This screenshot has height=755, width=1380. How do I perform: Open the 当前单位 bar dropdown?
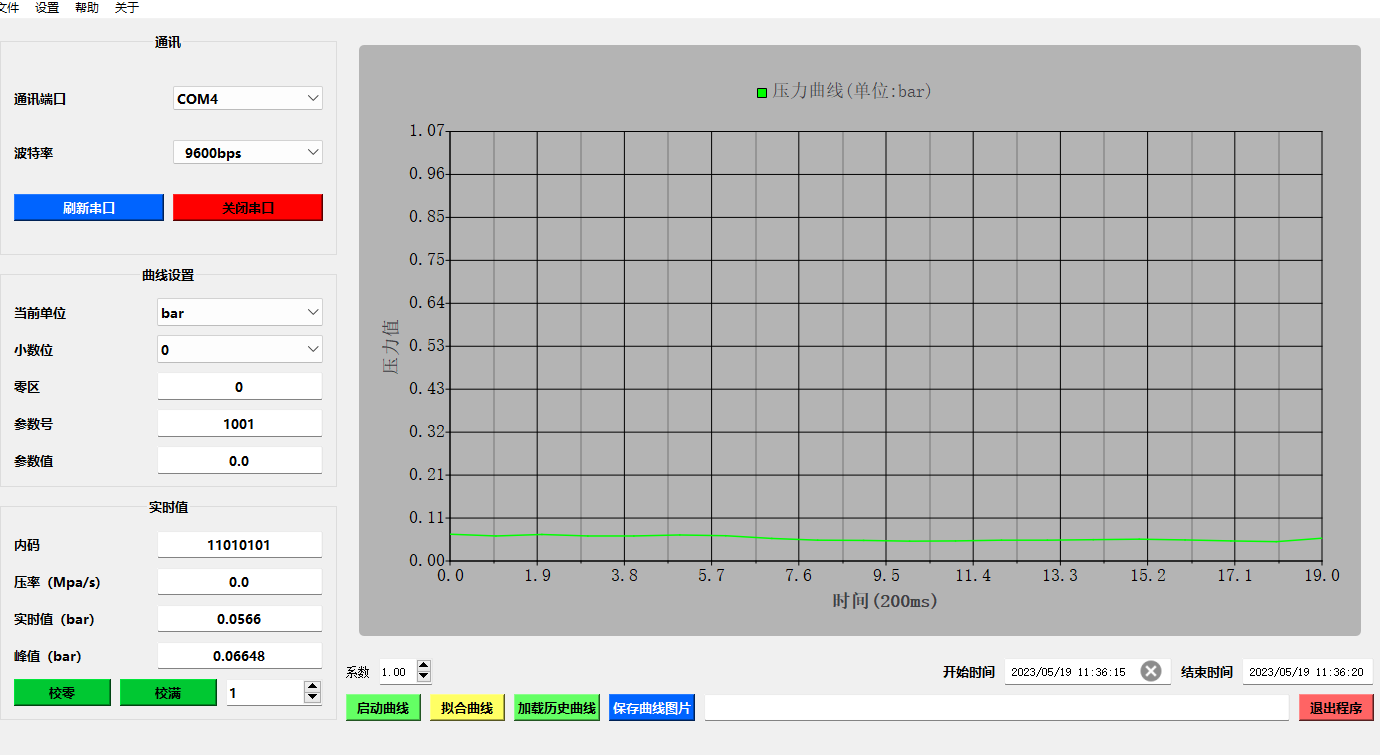(240, 312)
